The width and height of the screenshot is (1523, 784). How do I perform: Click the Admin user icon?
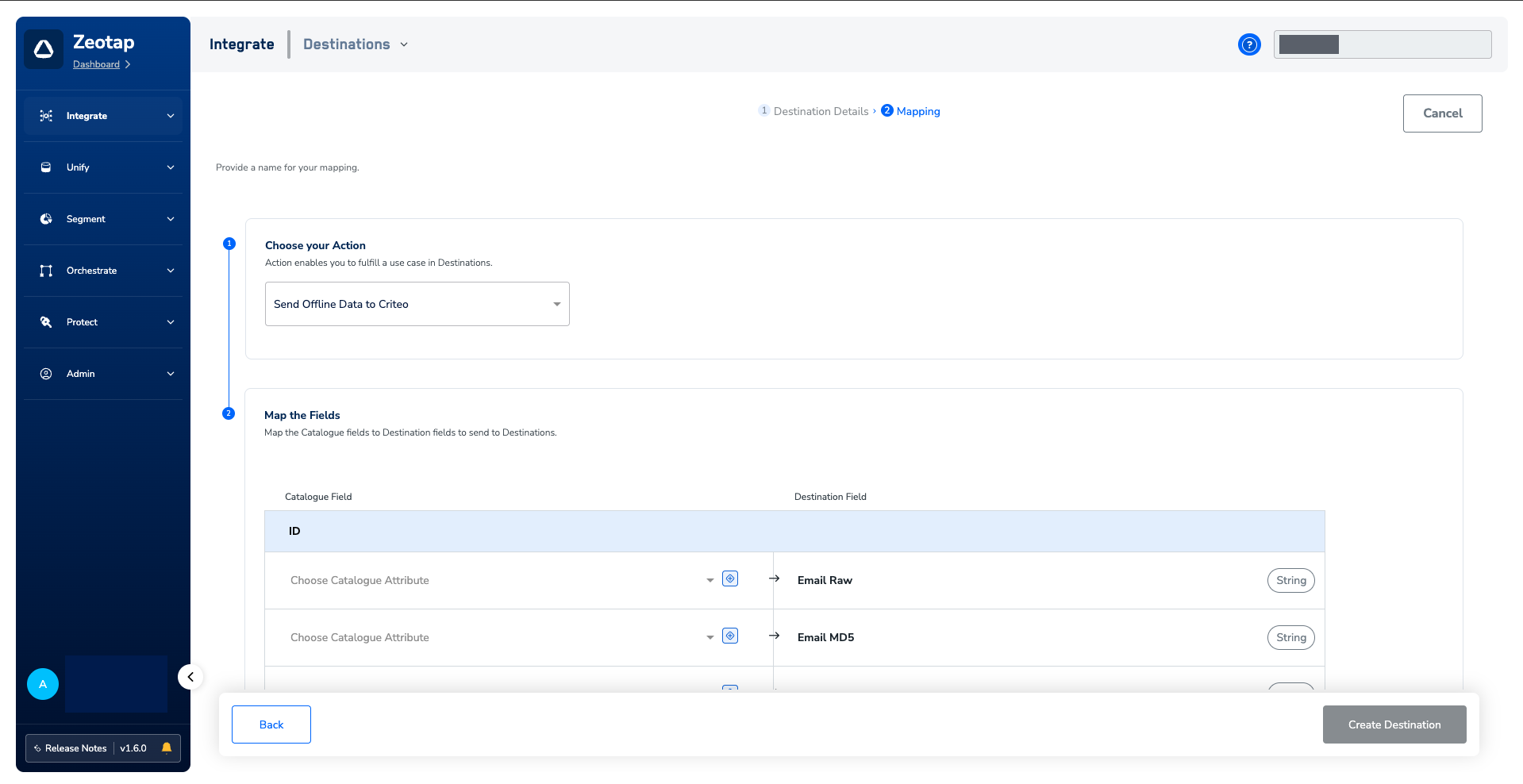coord(46,374)
